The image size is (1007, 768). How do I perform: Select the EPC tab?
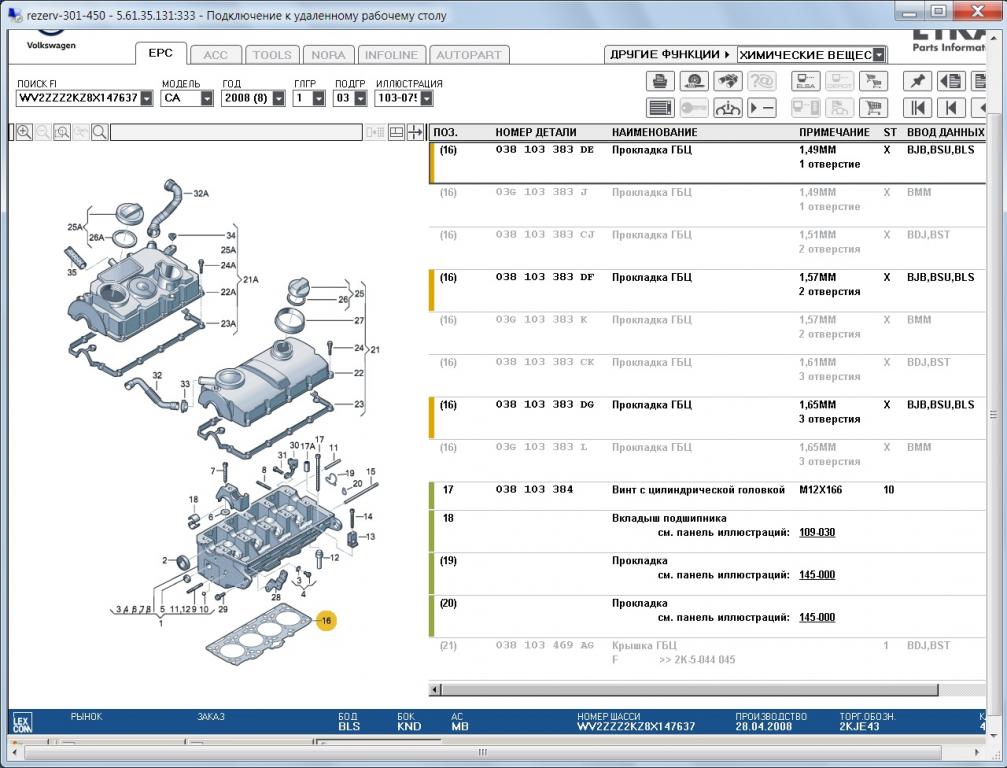coord(161,53)
